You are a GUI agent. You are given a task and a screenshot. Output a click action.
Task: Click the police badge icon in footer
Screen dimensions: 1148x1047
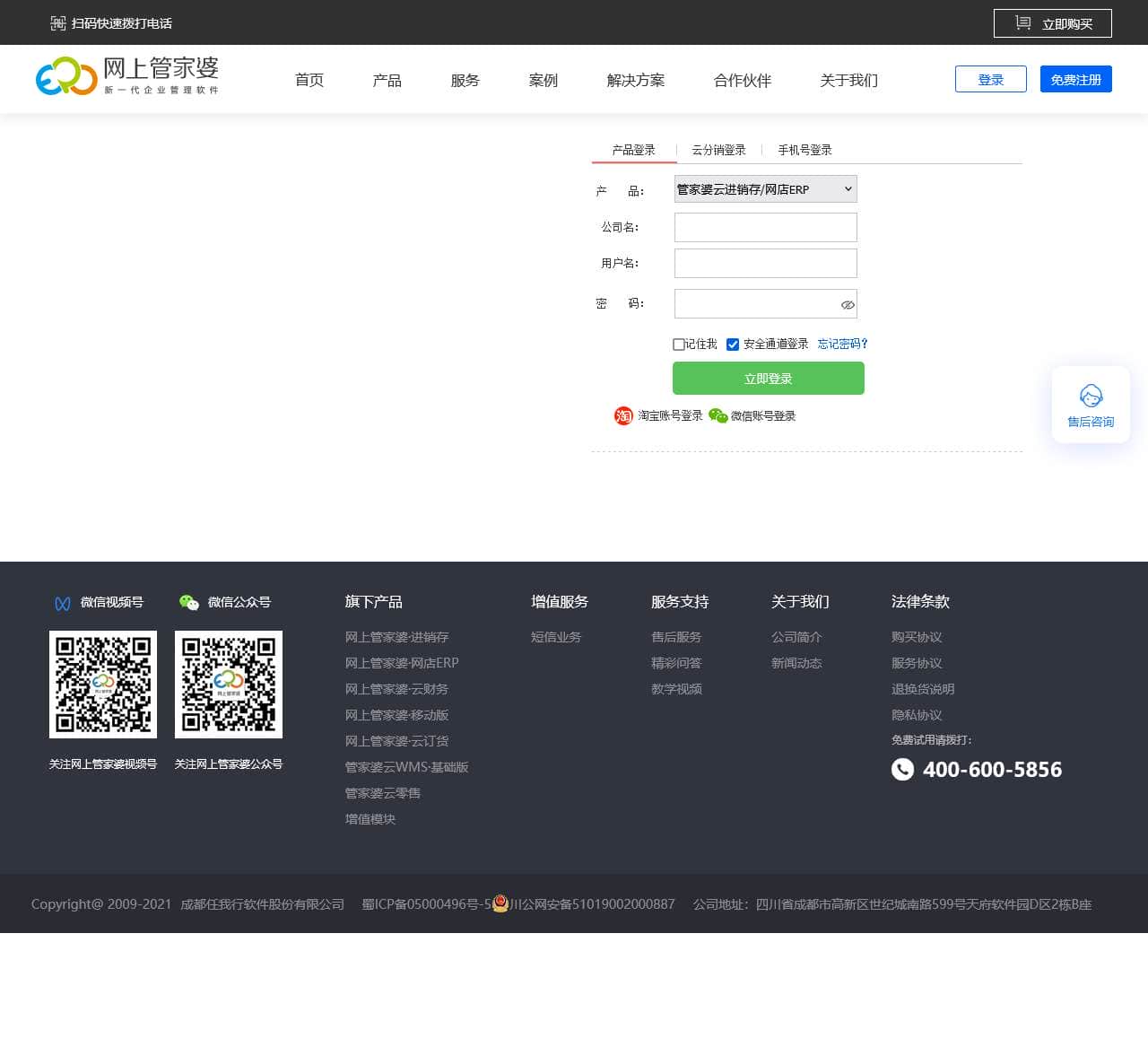pos(500,903)
